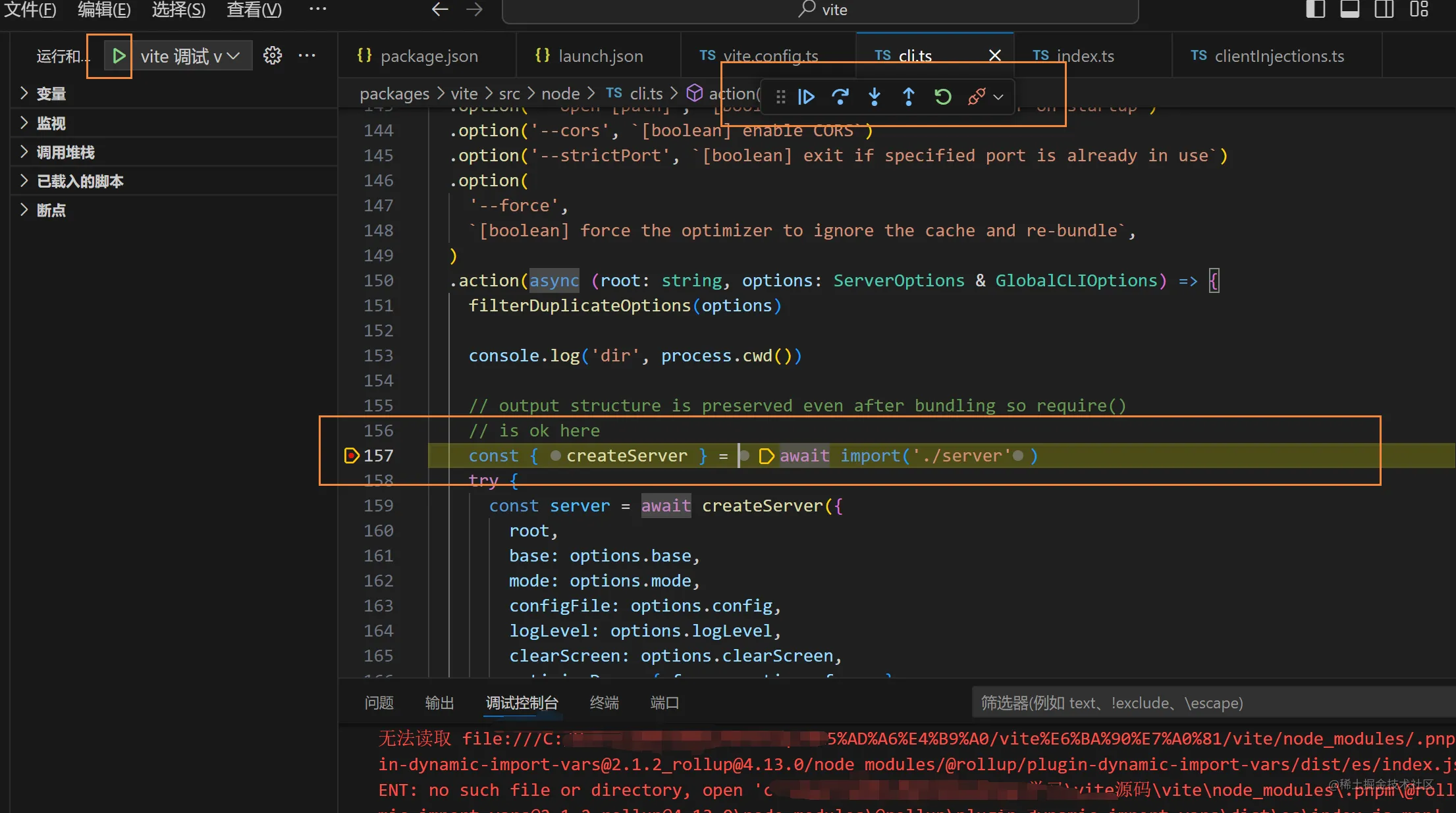Screen dimensions: 1456x813
Task: Open the 调试控制台 panel tab
Action: click(x=522, y=703)
